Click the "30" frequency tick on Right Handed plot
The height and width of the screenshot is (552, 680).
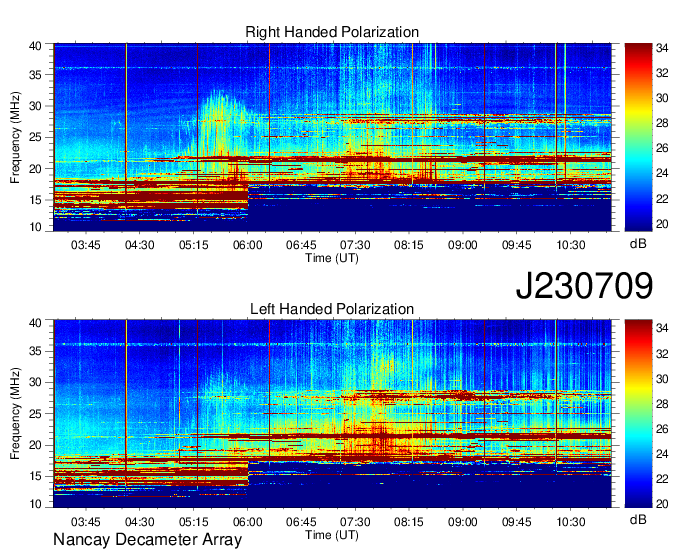tap(35, 106)
